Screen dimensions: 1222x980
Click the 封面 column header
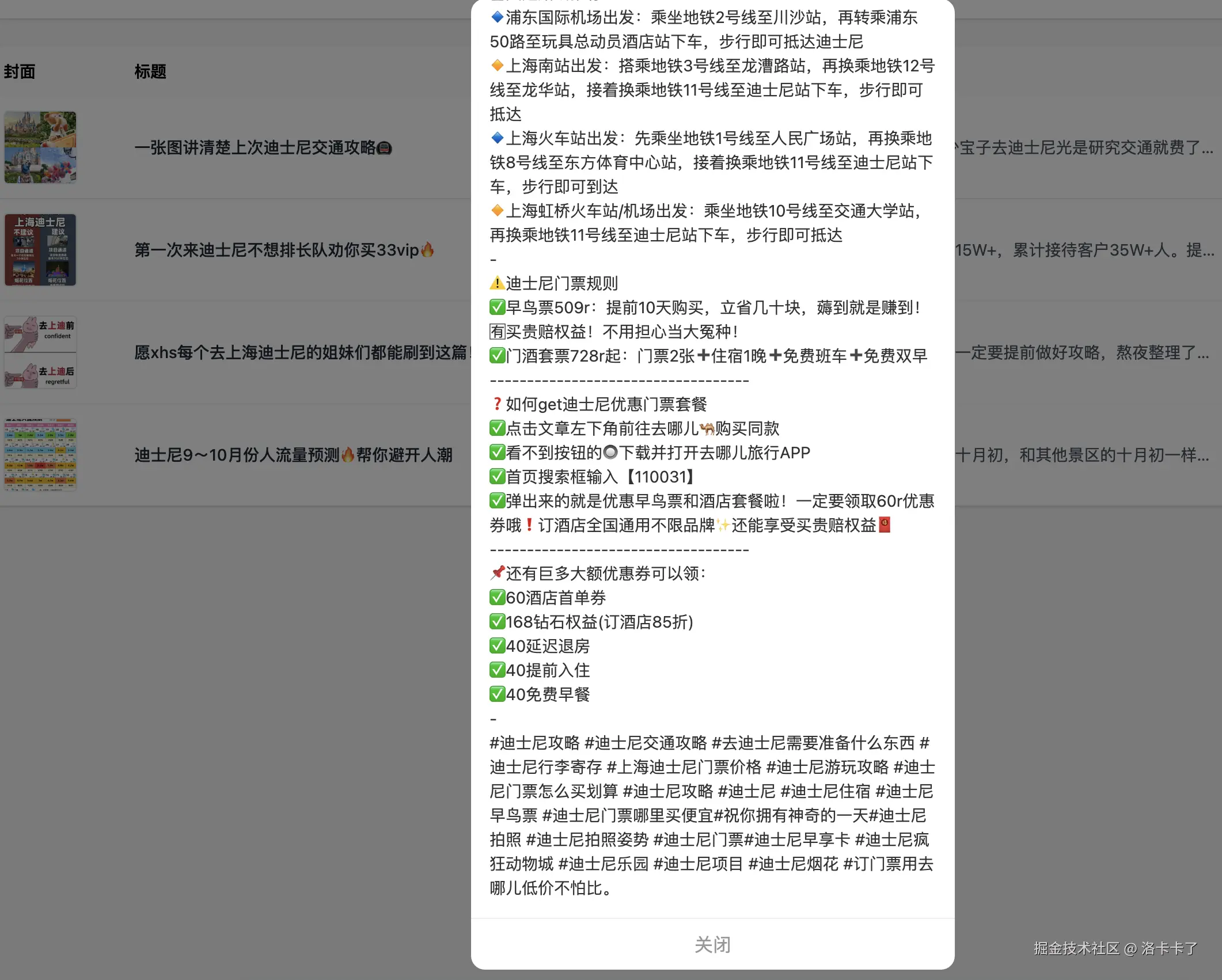pos(20,71)
